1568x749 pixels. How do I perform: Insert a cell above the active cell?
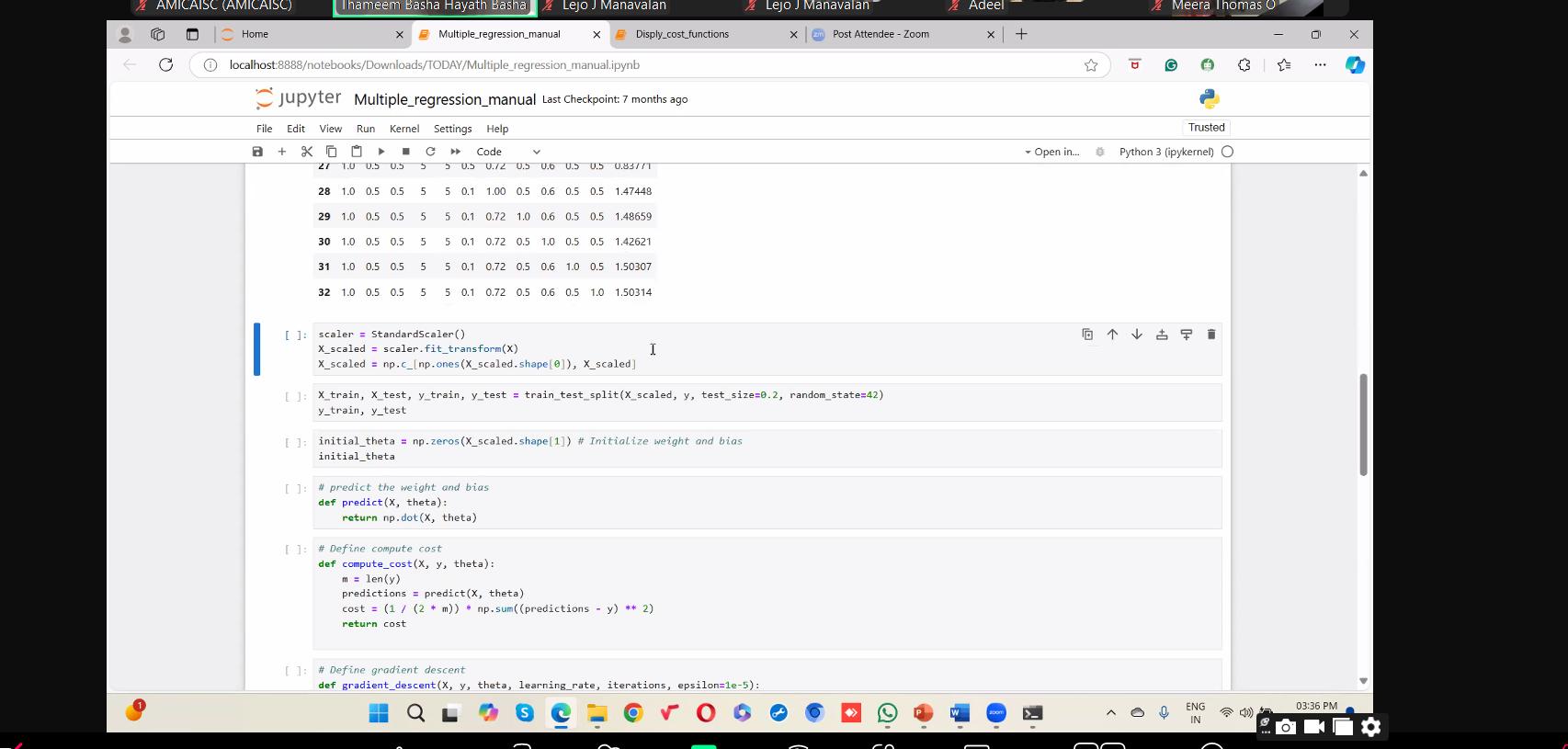pos(1162,335)
